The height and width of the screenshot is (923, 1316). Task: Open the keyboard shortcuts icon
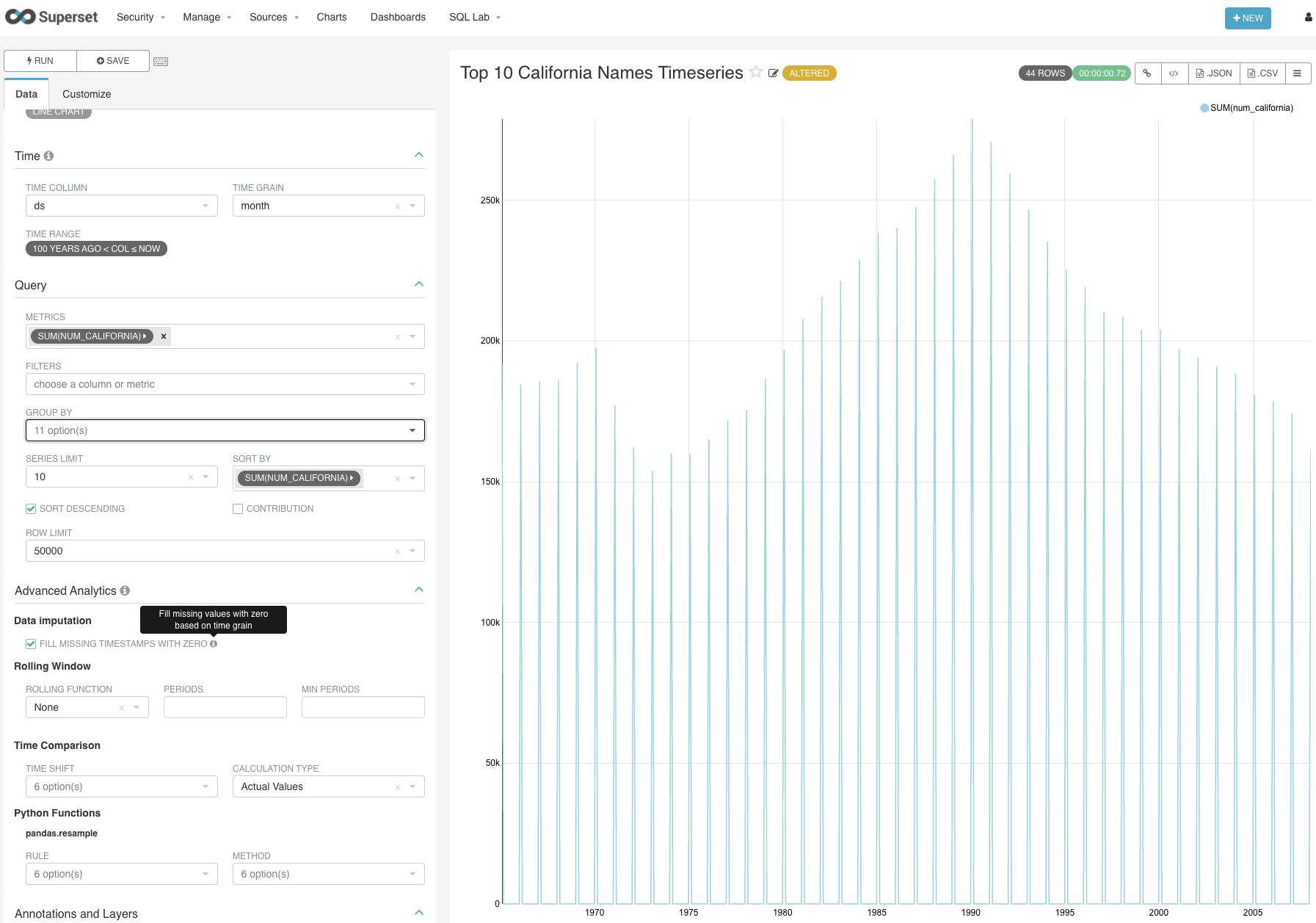(161, 62)
